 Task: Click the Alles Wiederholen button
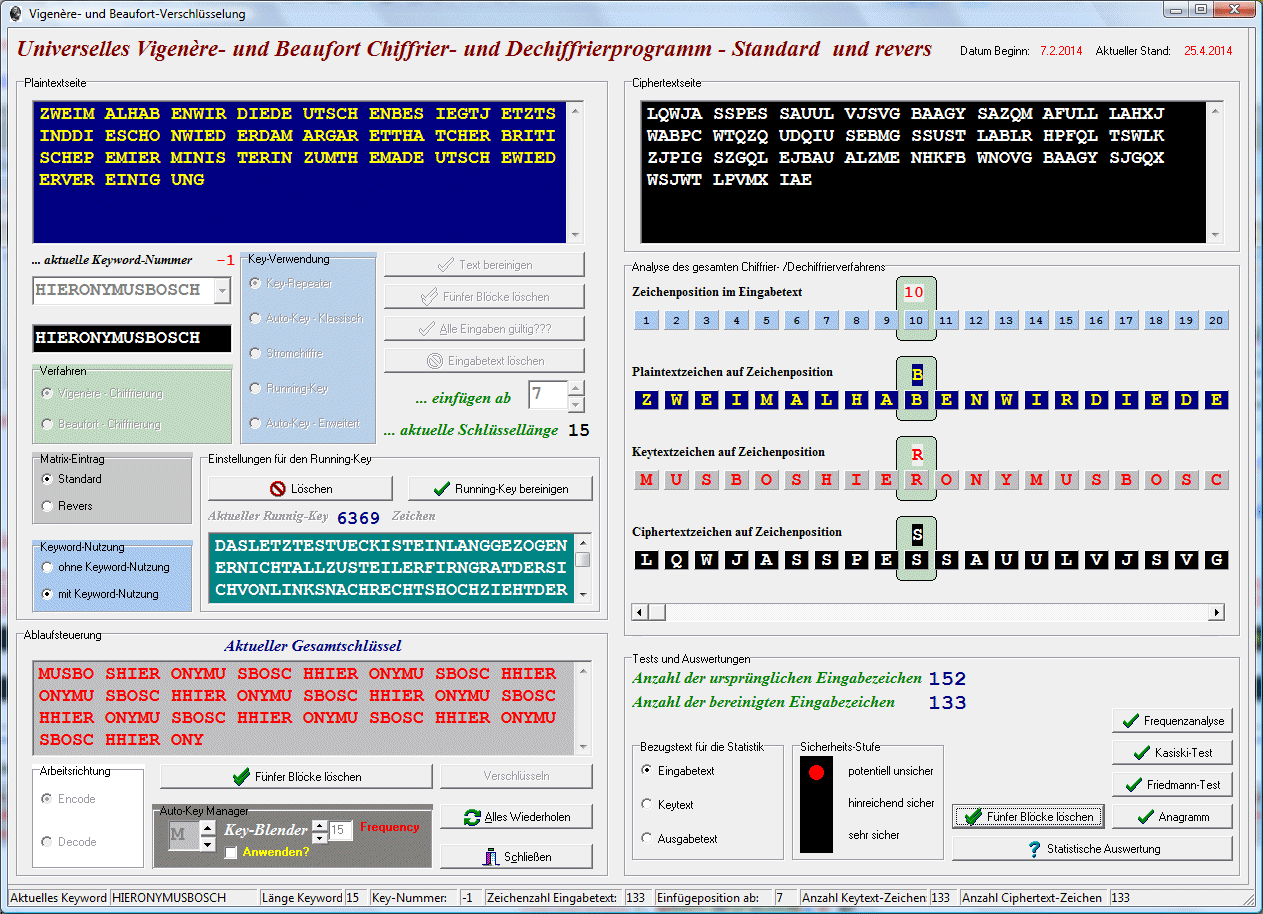516,817
